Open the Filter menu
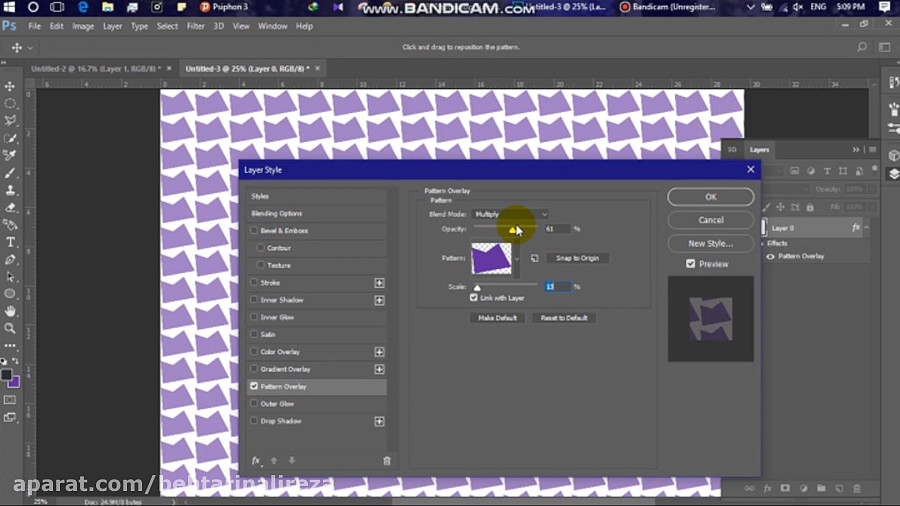The width and height of the screenshot is (900, 506). tap(195, 26)
